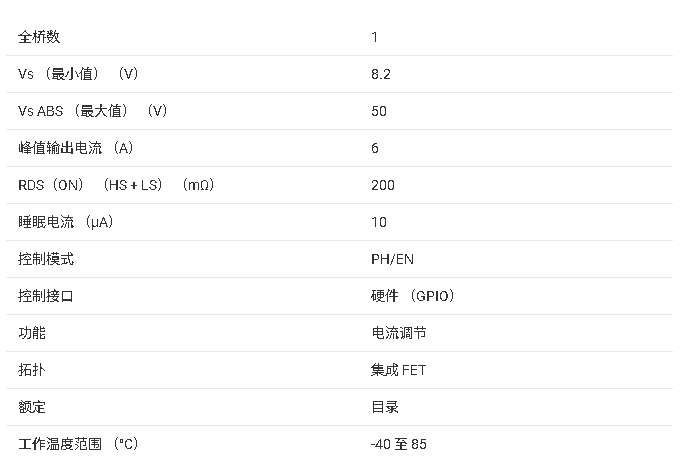
Task: Select the 电流调节 function value
Action: coord(398,333)
